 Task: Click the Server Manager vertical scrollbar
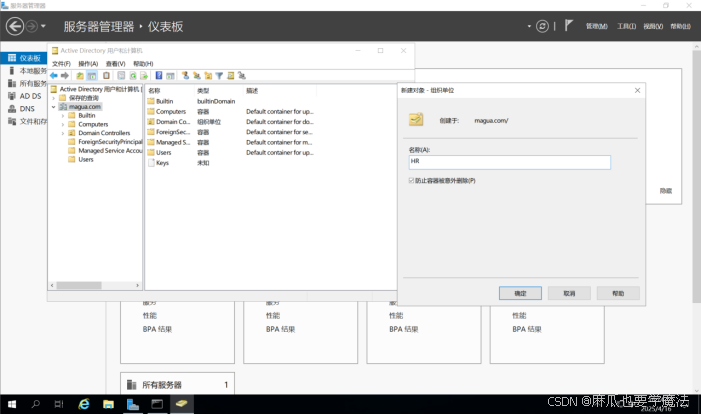click(x=697, y=176)
